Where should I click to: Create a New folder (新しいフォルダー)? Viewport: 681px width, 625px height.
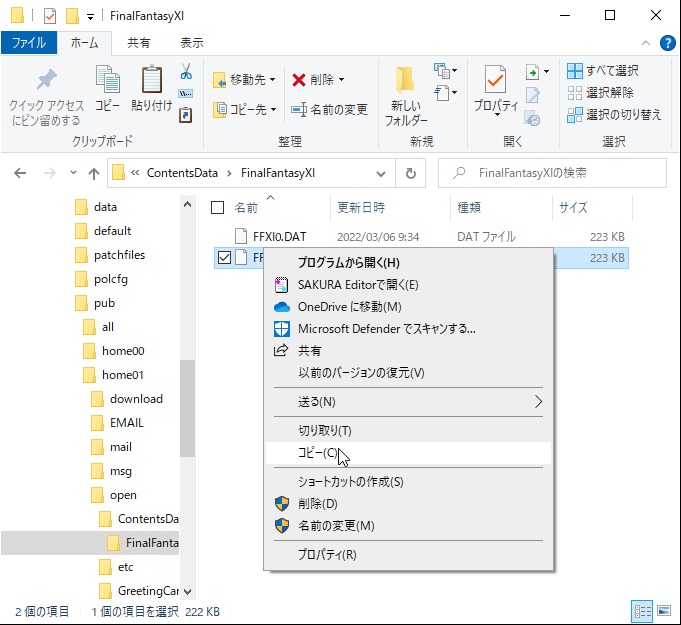[x=406, y=96]
